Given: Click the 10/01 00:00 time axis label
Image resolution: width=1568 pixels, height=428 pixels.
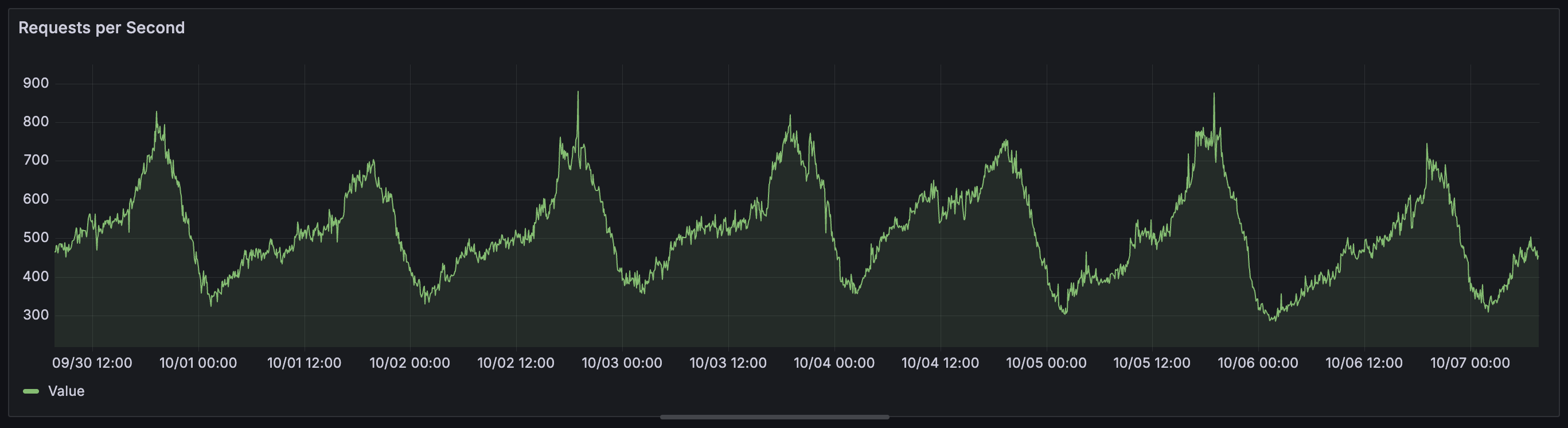Looking at the screenshot, I should (x=198, y=364).
